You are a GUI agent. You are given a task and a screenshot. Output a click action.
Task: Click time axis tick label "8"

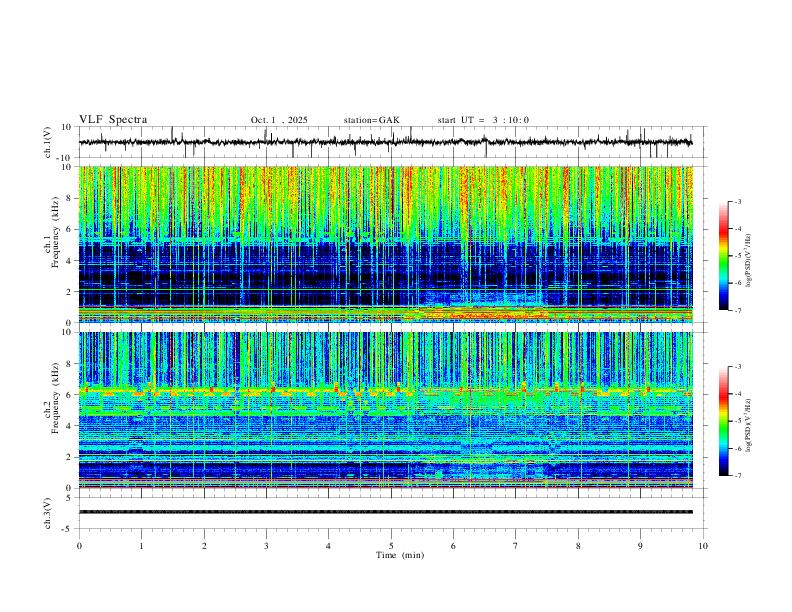click(x=578, y=546)
